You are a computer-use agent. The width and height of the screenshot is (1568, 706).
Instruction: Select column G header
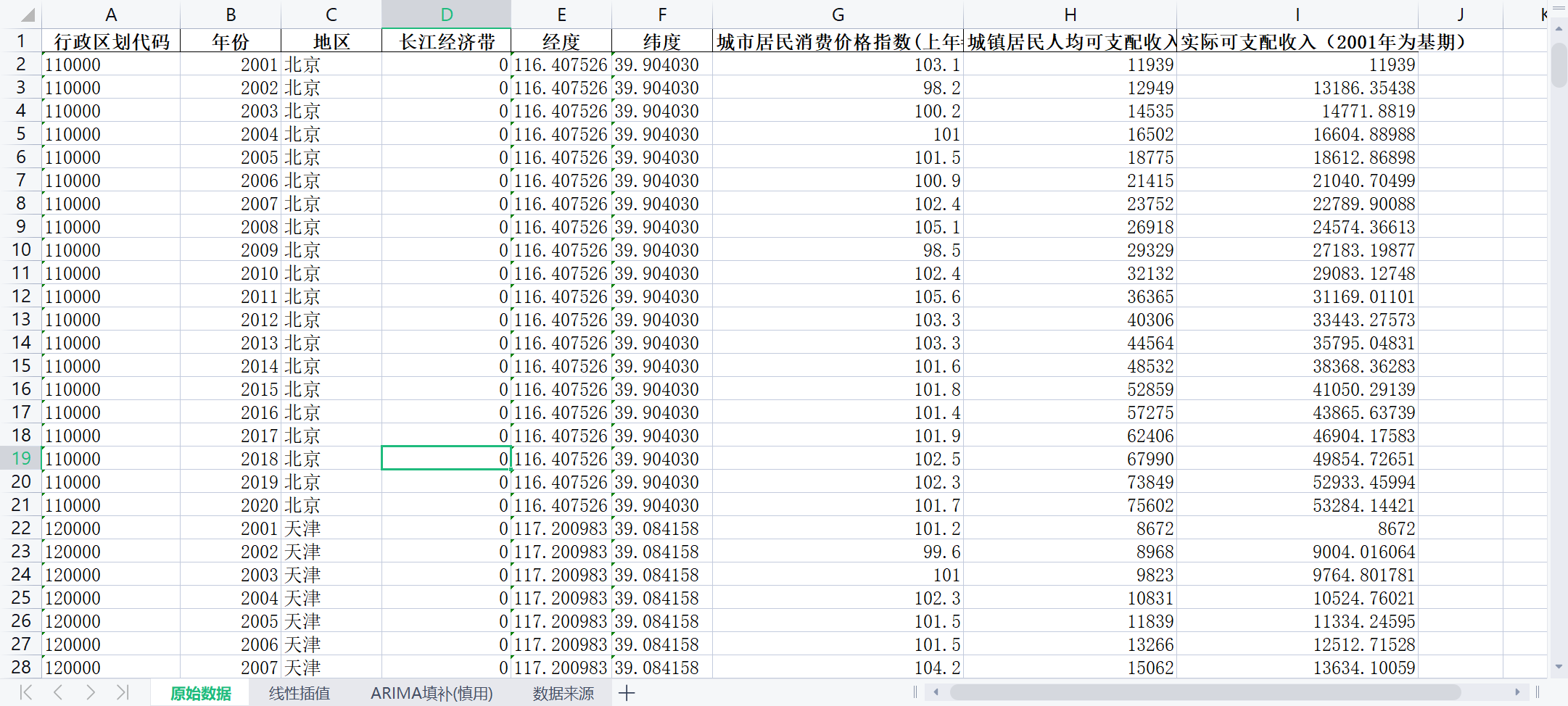(x=838, y=14)
